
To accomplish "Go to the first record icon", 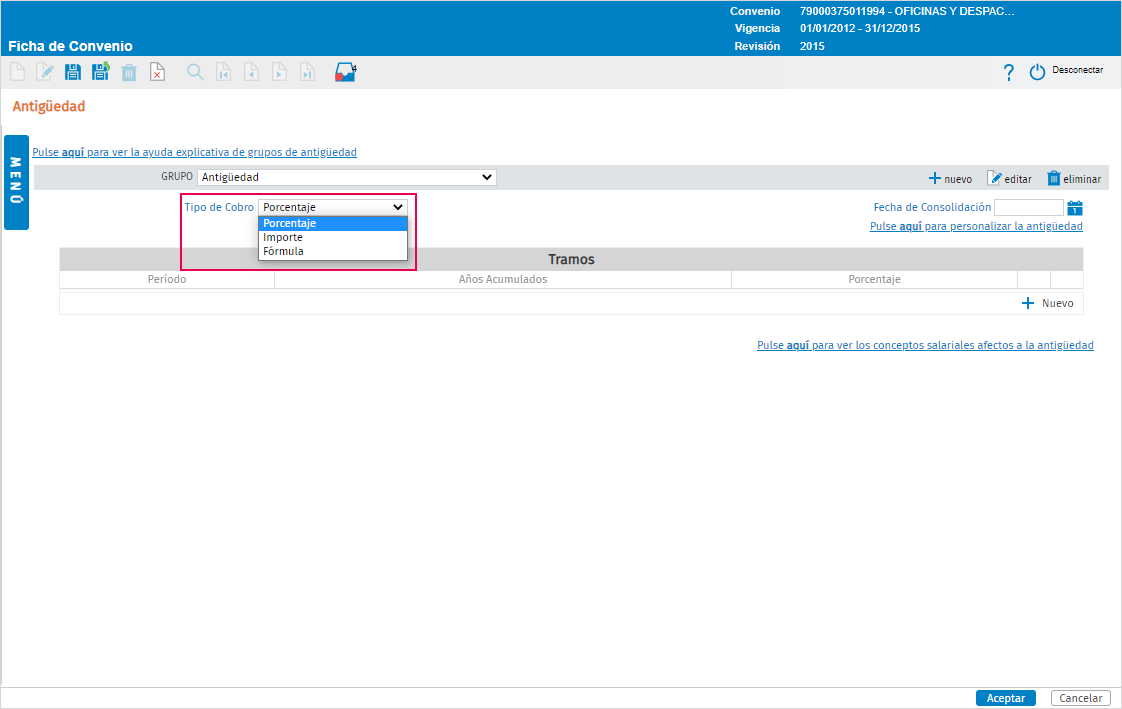I will coord(223,72).
